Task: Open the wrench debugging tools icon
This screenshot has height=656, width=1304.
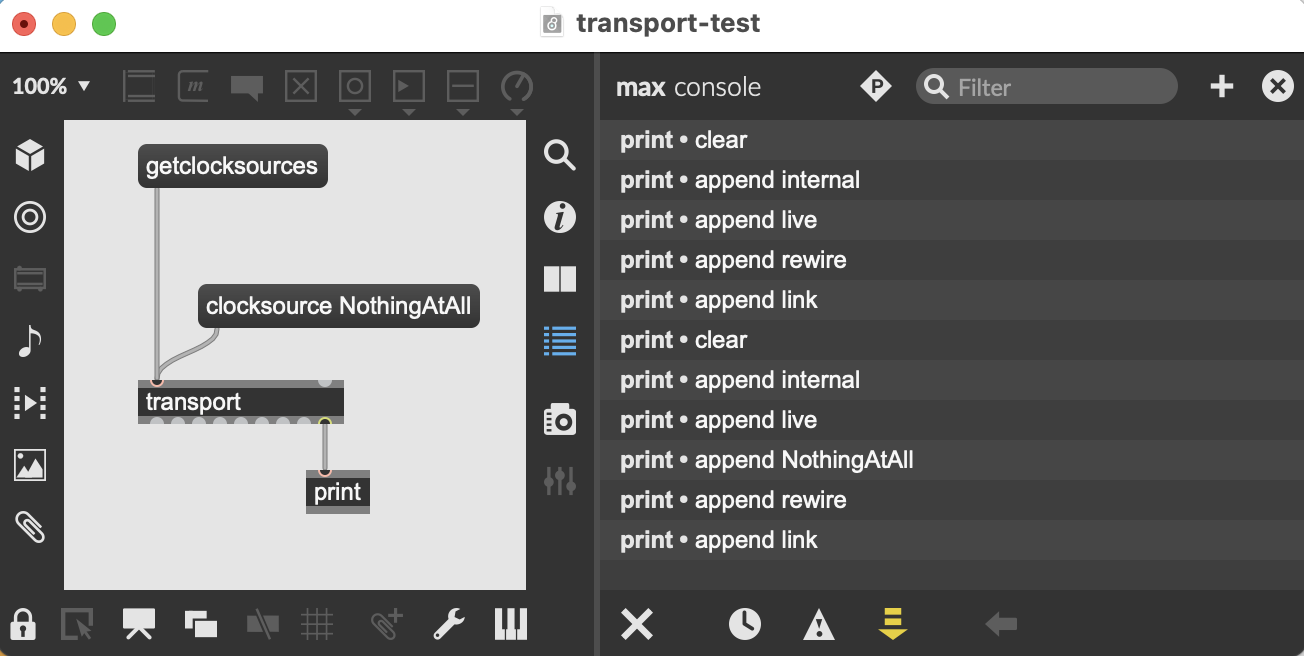Action: pyautogui.click(x=448, y=625)
